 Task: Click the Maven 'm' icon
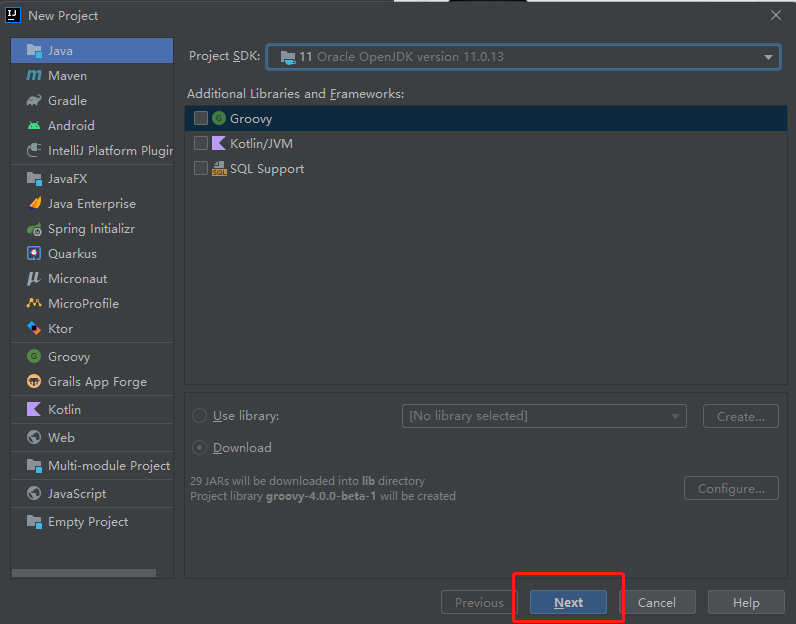(34, 76)
